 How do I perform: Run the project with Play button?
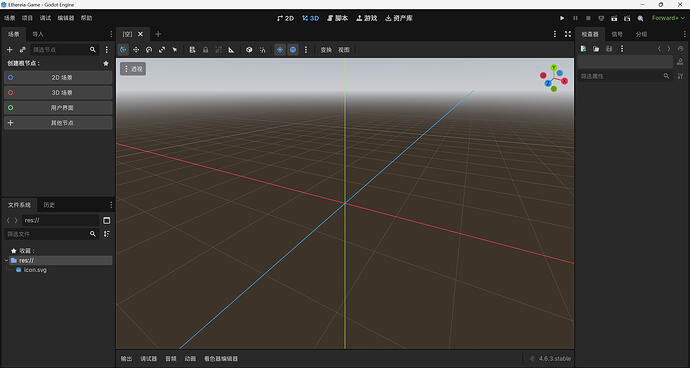coord(562,18)
